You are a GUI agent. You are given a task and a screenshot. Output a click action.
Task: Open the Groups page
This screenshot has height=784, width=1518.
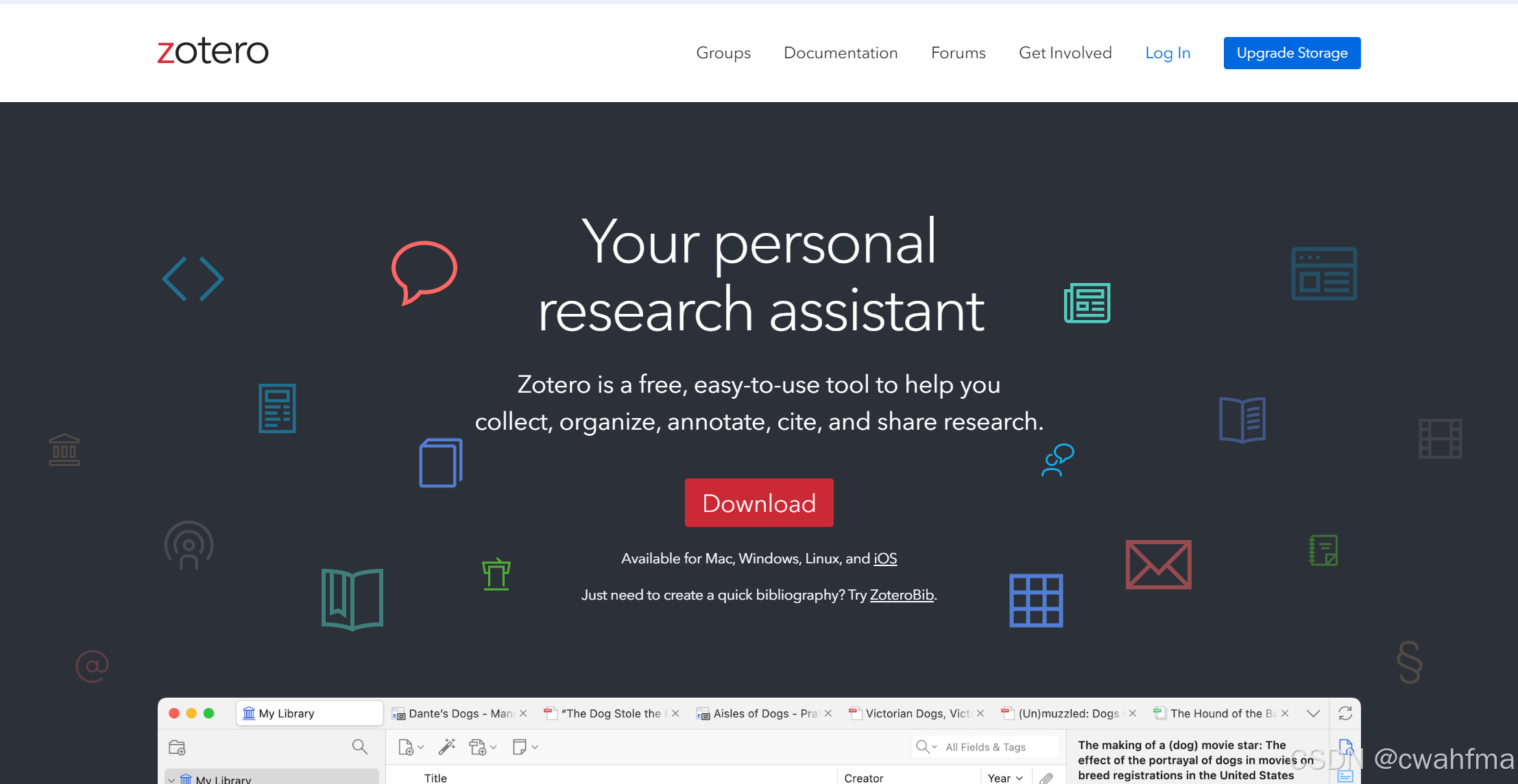(723, 53)
